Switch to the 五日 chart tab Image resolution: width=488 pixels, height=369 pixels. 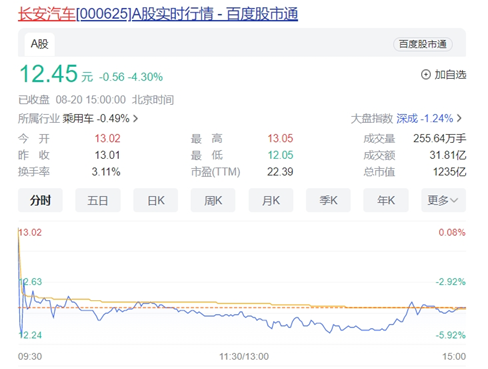pyautogui.click(x=98, y=200)
